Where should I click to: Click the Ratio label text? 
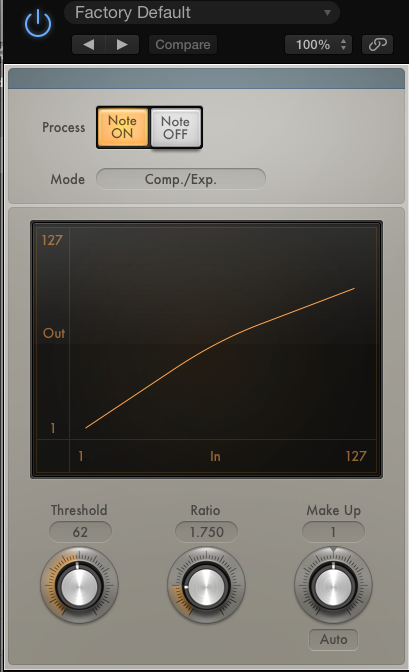(205, 510)
